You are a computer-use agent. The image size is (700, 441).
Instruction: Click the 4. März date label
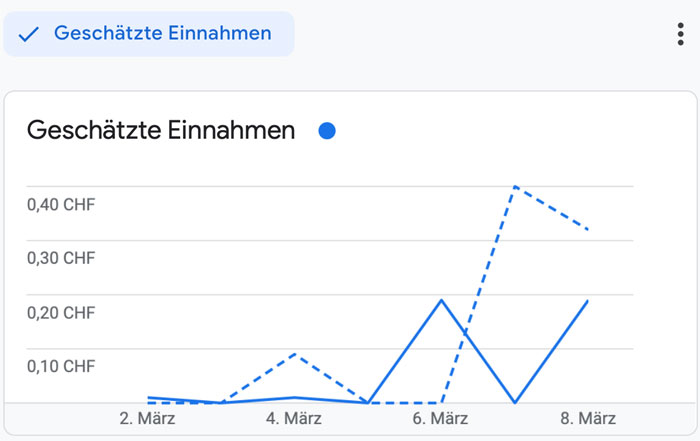pyautogui.click(x=294, y=418)
